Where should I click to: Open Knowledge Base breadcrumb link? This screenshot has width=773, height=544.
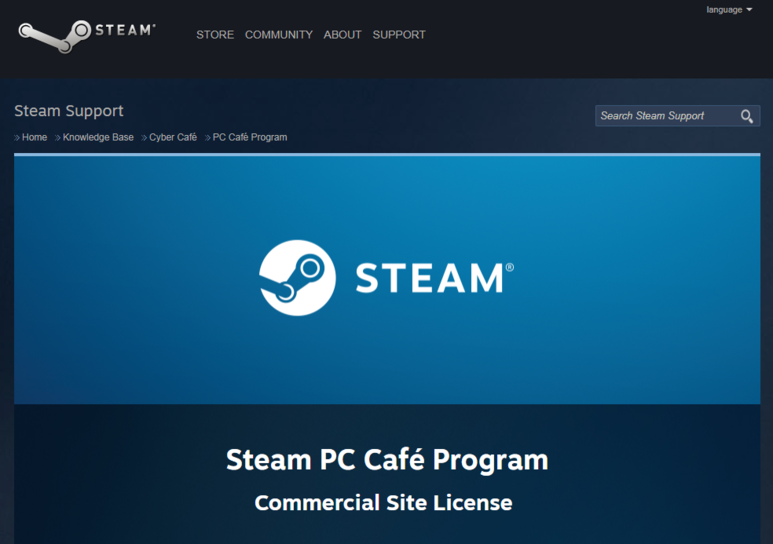click(x=98, y=137)
